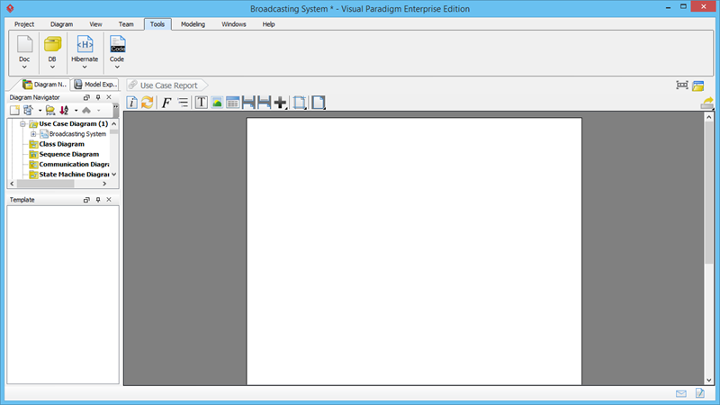
Task: Open the Diagram menu
Action: pos(62,24)
